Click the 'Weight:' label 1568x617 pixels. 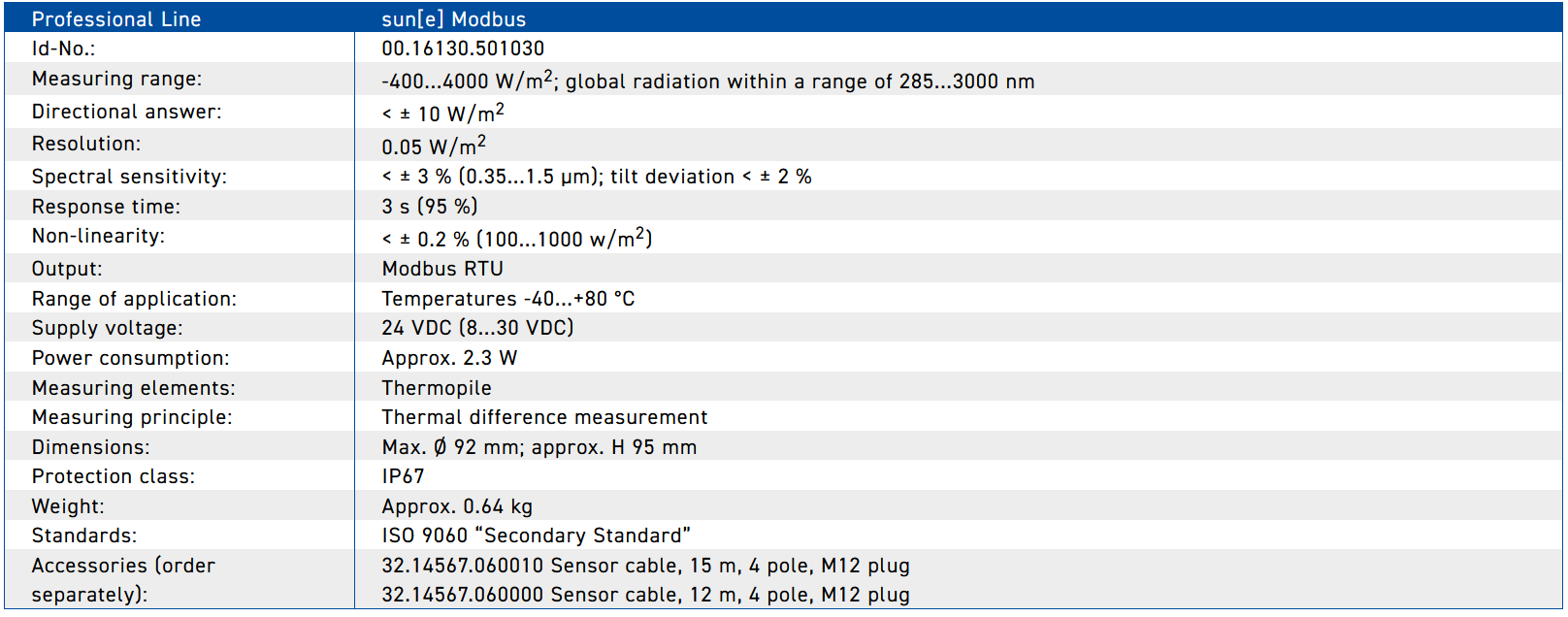pyautogui.click(x=68, y=506)
